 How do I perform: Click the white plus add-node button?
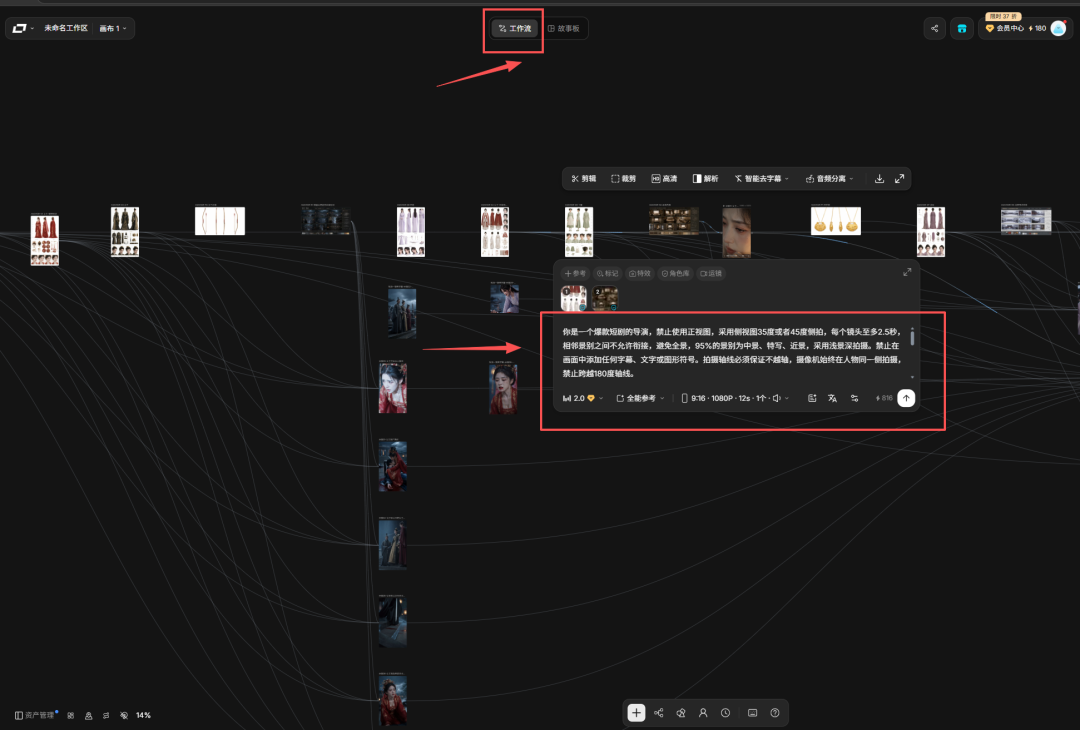tap(636, 713)
